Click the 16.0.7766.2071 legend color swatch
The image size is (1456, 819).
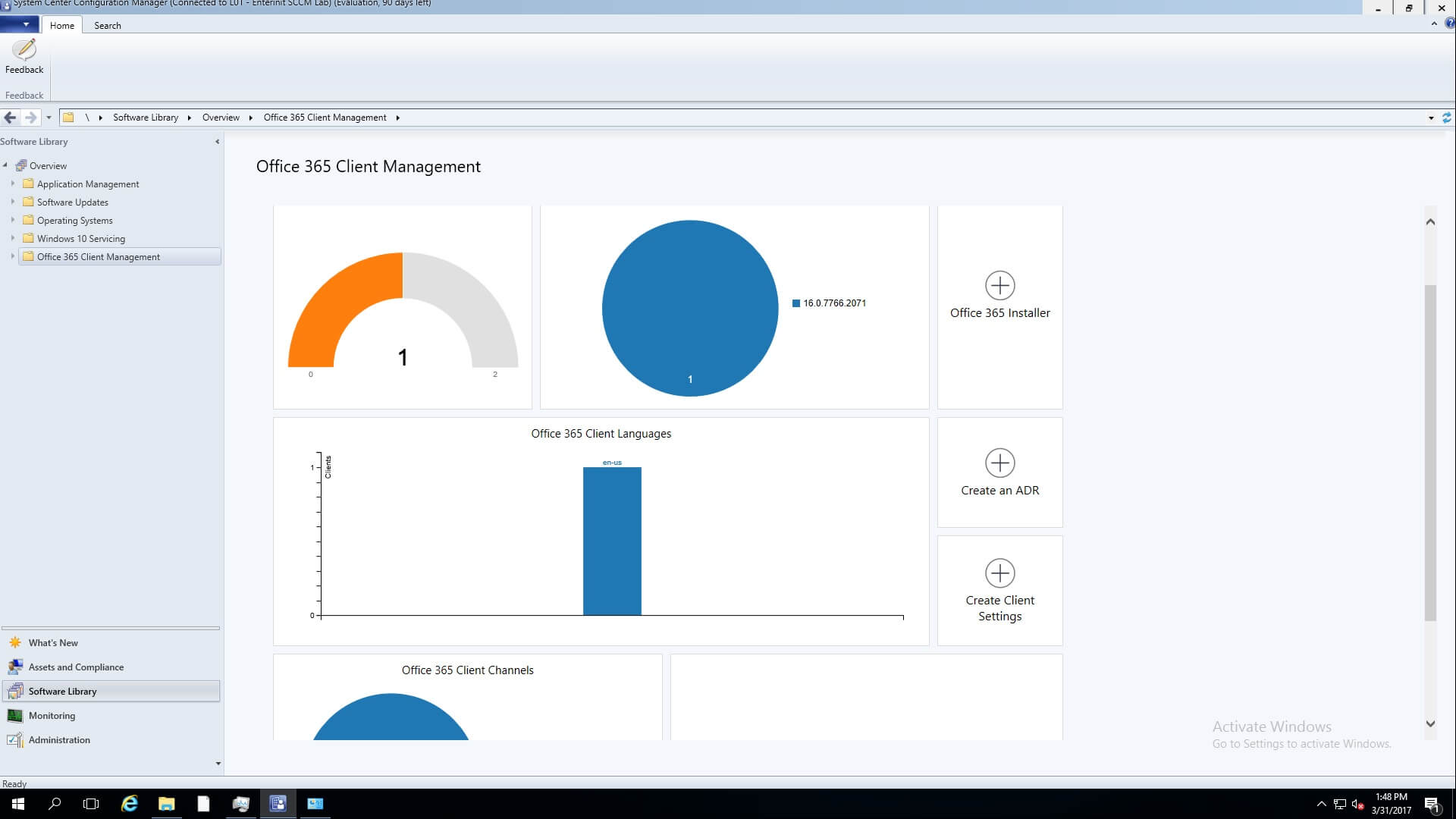(796, 303)
